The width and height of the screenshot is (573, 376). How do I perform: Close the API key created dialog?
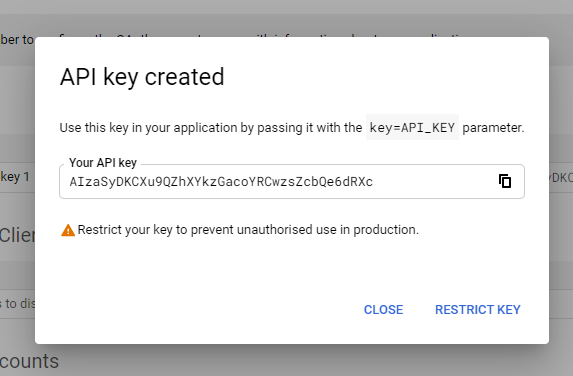(x=383, y=309)
